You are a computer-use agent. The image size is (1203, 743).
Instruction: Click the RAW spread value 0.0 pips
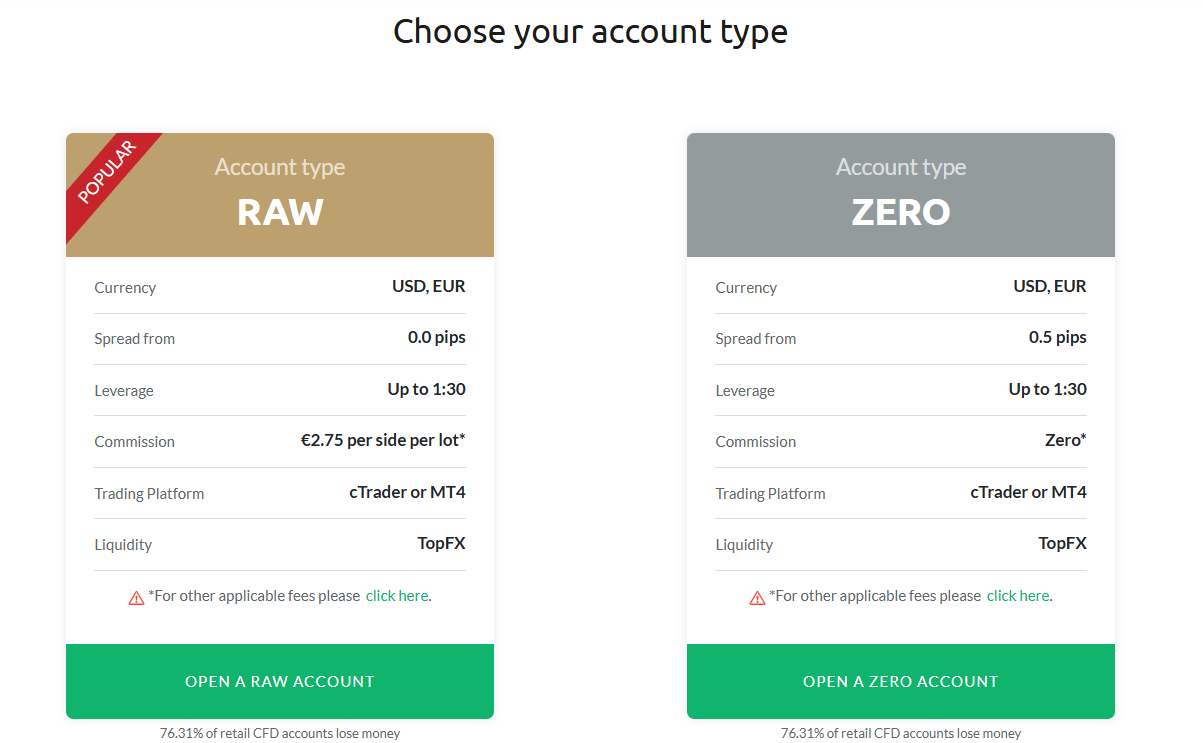click(x=437, y=338)
